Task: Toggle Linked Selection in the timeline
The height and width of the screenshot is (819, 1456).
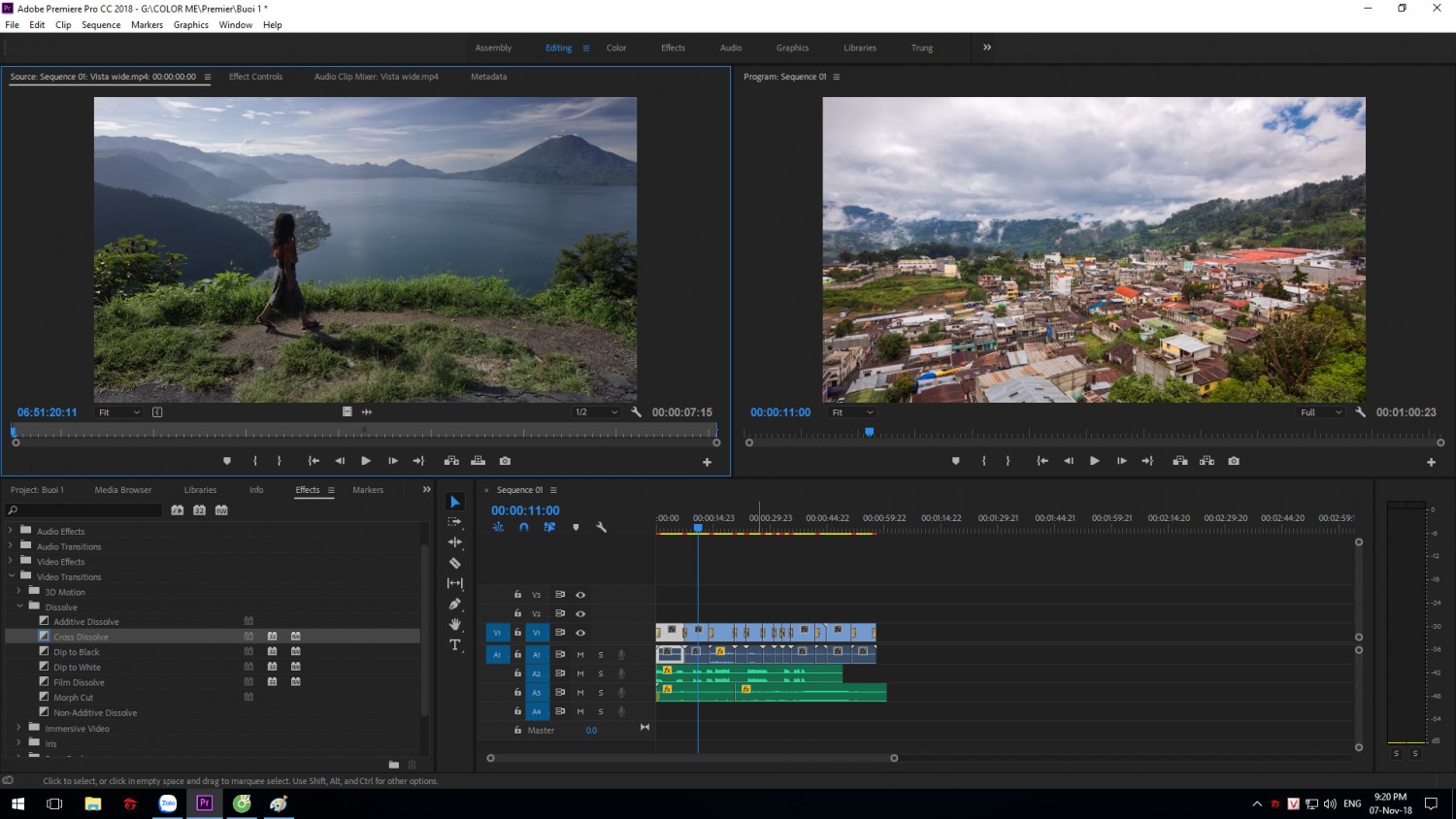Action: tap(549, 527)
